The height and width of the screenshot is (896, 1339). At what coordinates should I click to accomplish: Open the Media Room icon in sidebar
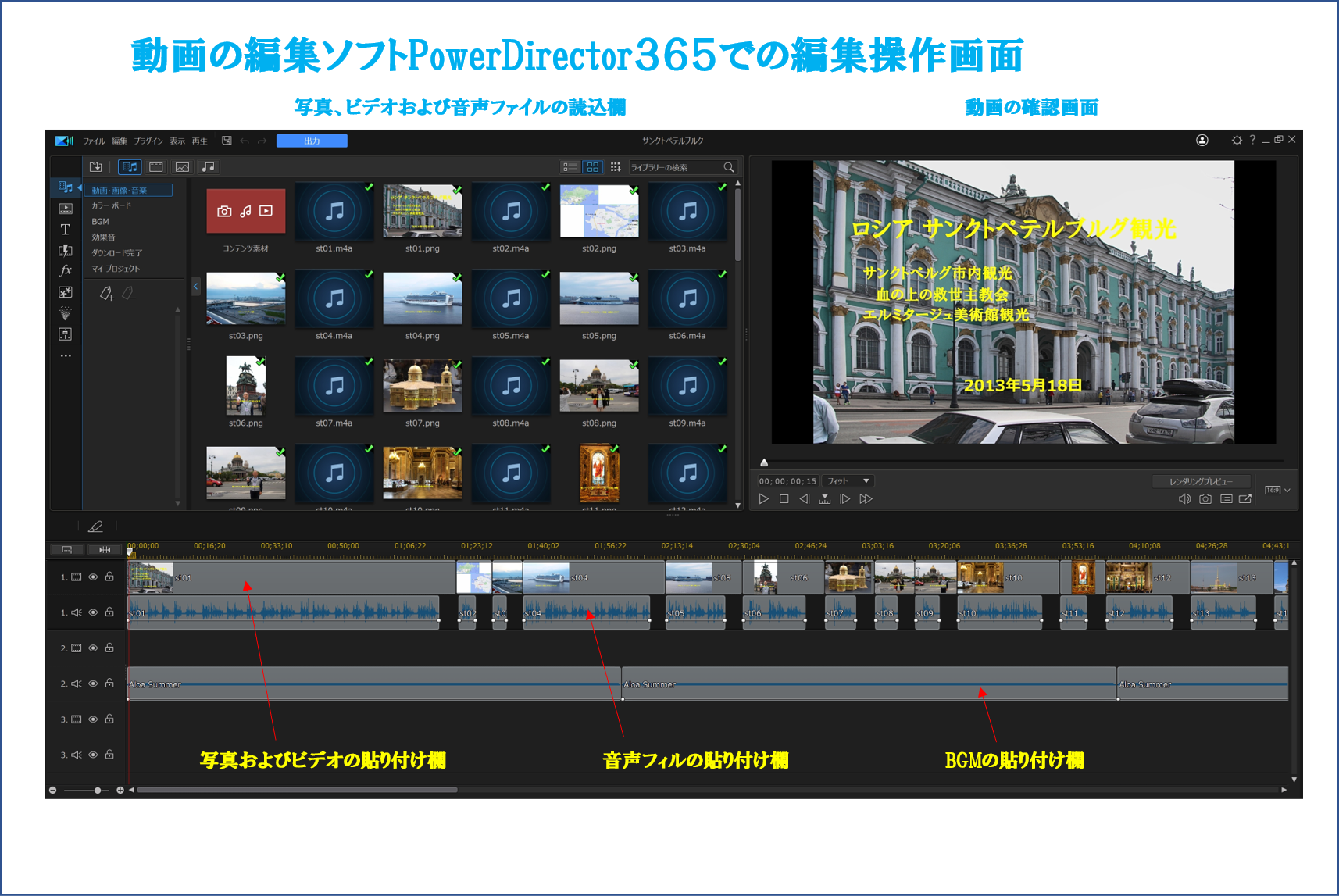(66, 187)
